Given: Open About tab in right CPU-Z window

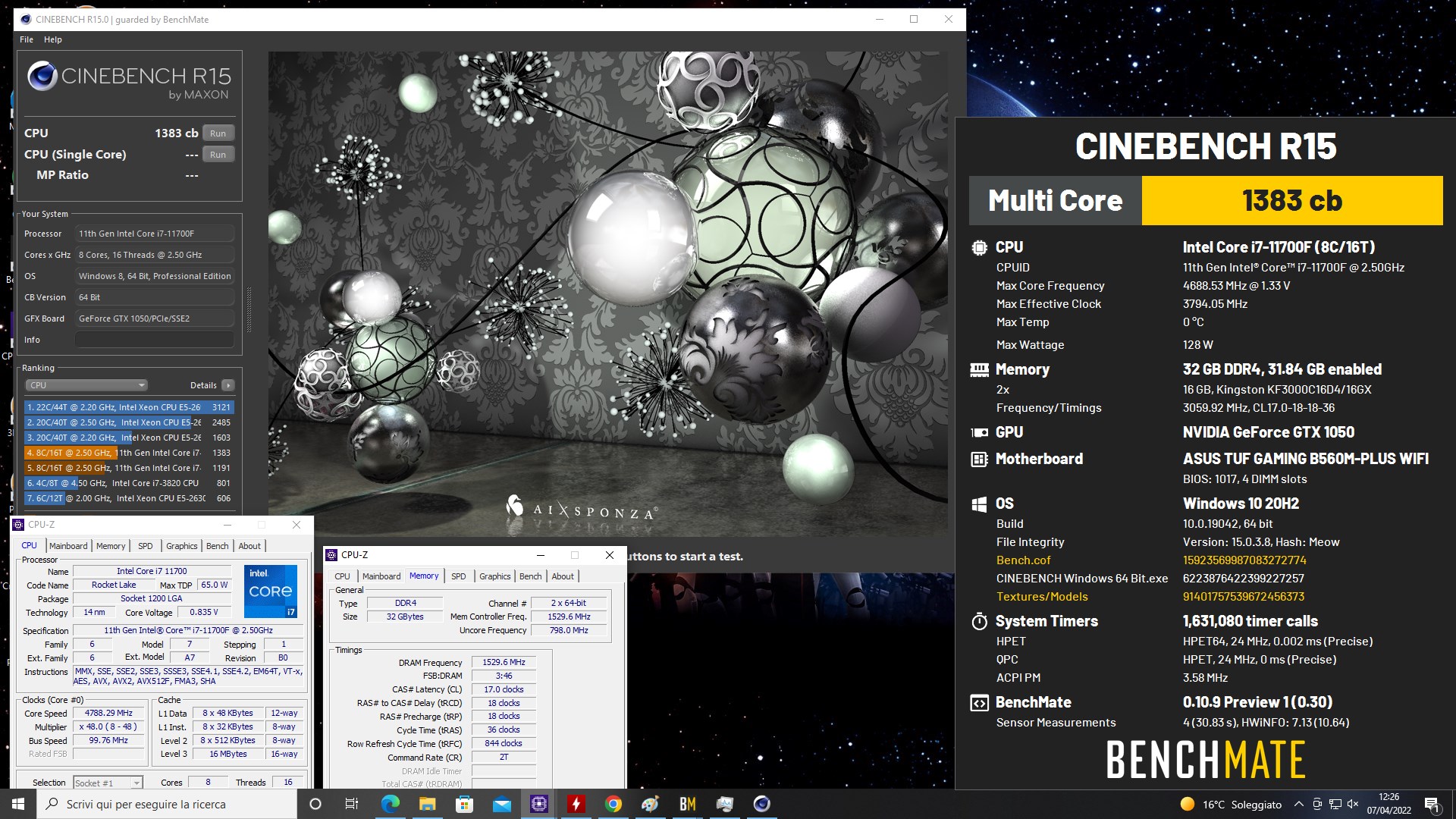Looking at the screenshot, I should (563, 576).
